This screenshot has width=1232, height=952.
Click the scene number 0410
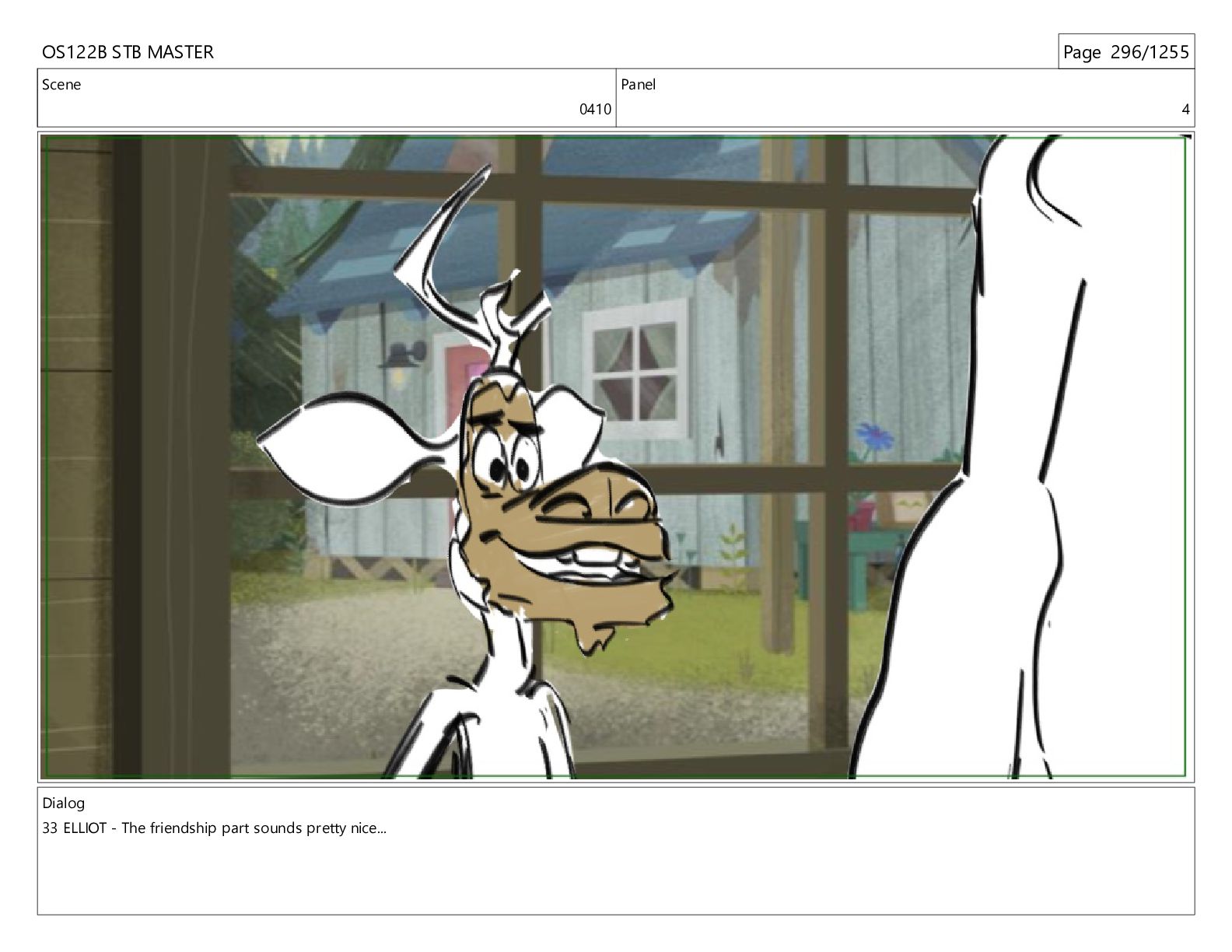point(595,110)
